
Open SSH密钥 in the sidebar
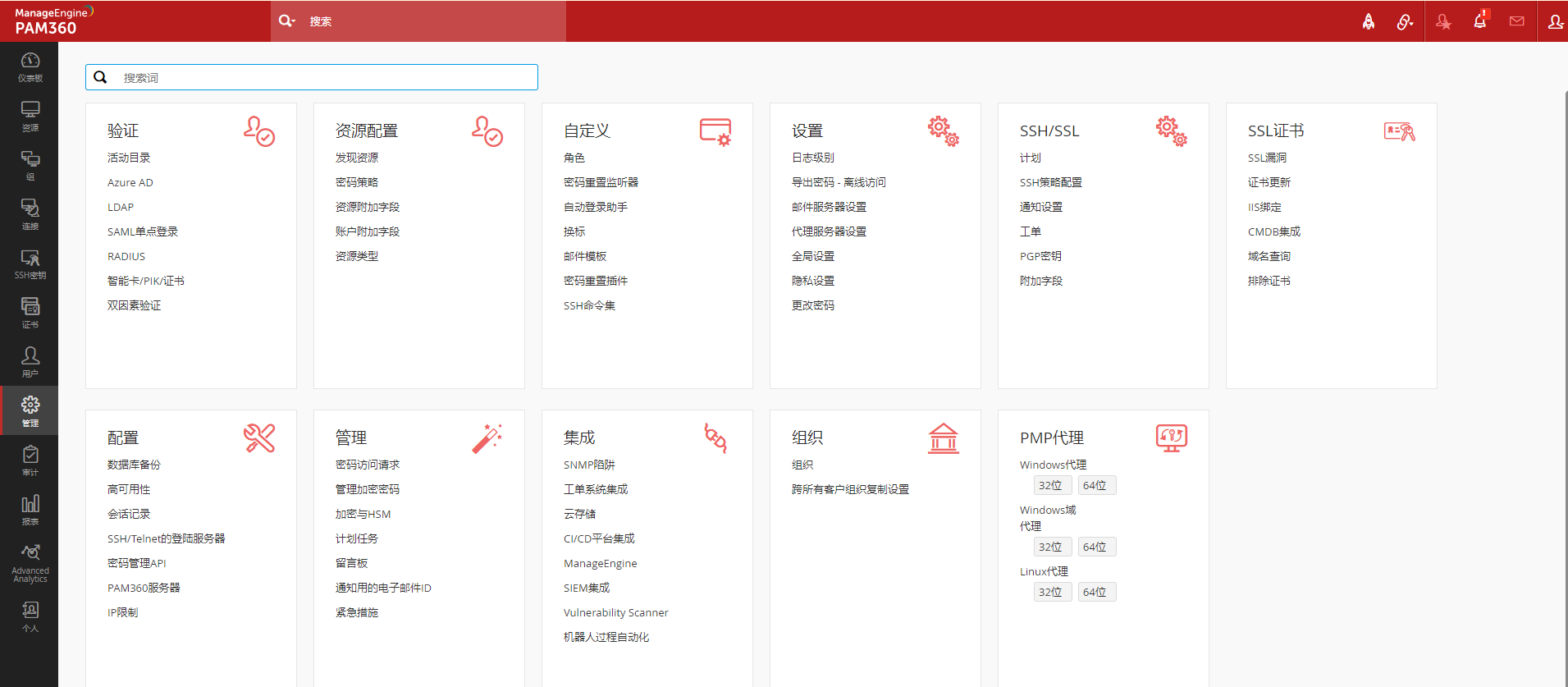[x=30, y=263]
